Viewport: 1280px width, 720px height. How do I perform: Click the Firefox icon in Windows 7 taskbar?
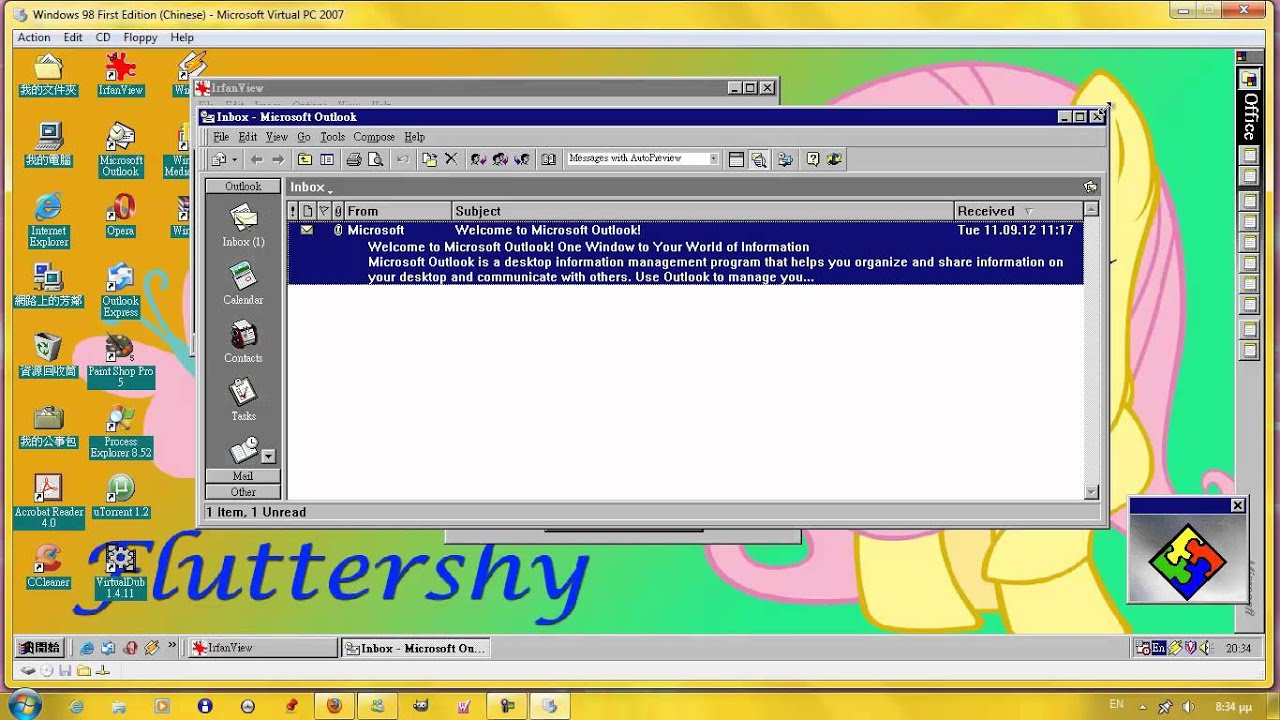[x=334, y=706]
